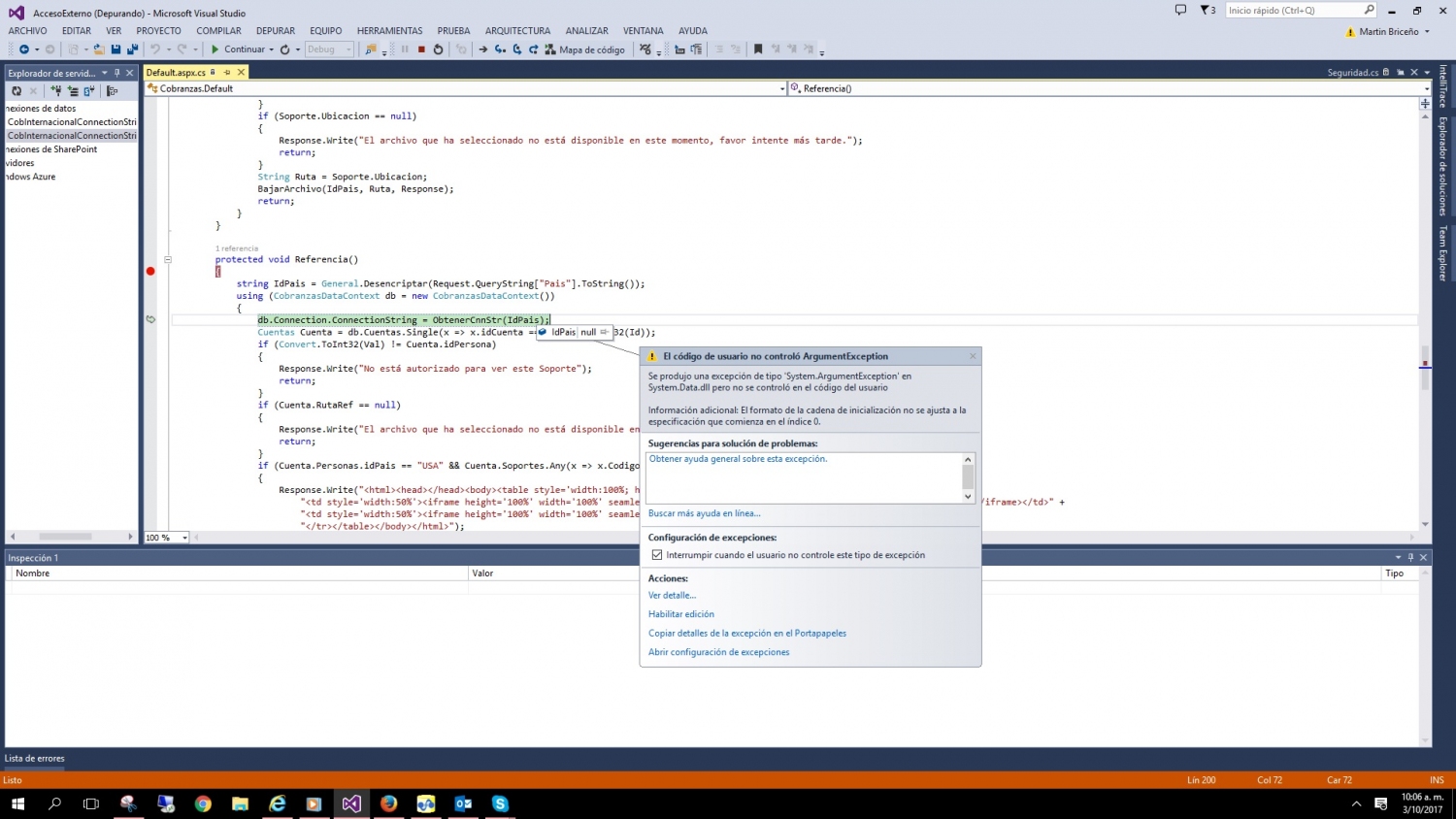Open the DEPURAR menu
This screenshot has height=819, width=1456.
(x=276, y=31)
